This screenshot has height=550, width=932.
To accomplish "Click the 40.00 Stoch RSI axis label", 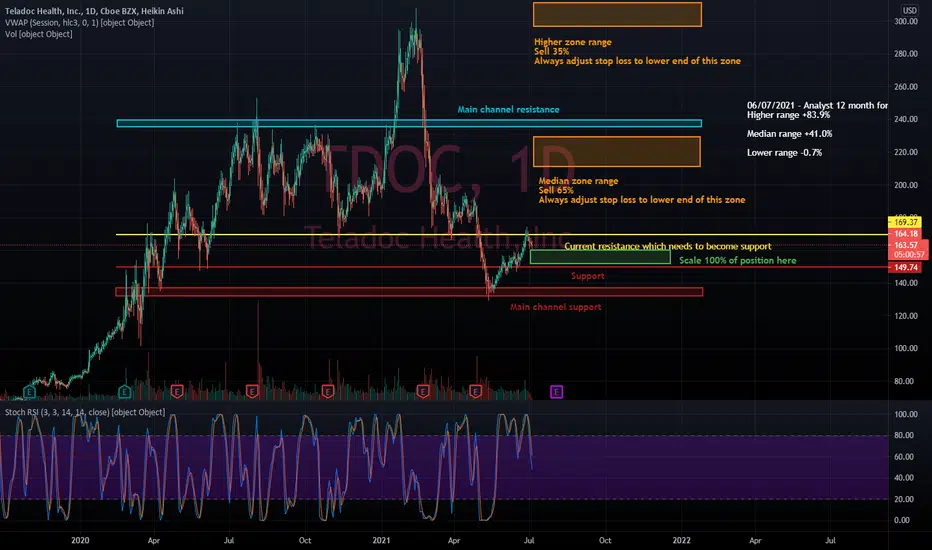I will tap(903, 477).
